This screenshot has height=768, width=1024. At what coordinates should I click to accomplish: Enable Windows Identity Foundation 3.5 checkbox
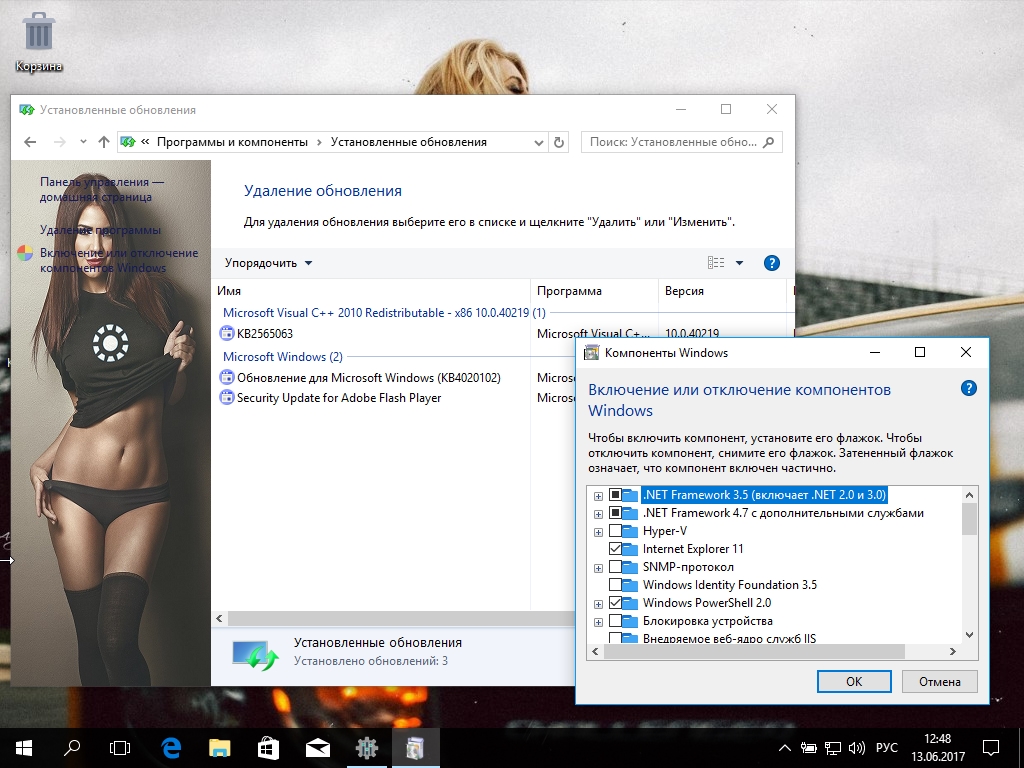[x=615, y=584]
